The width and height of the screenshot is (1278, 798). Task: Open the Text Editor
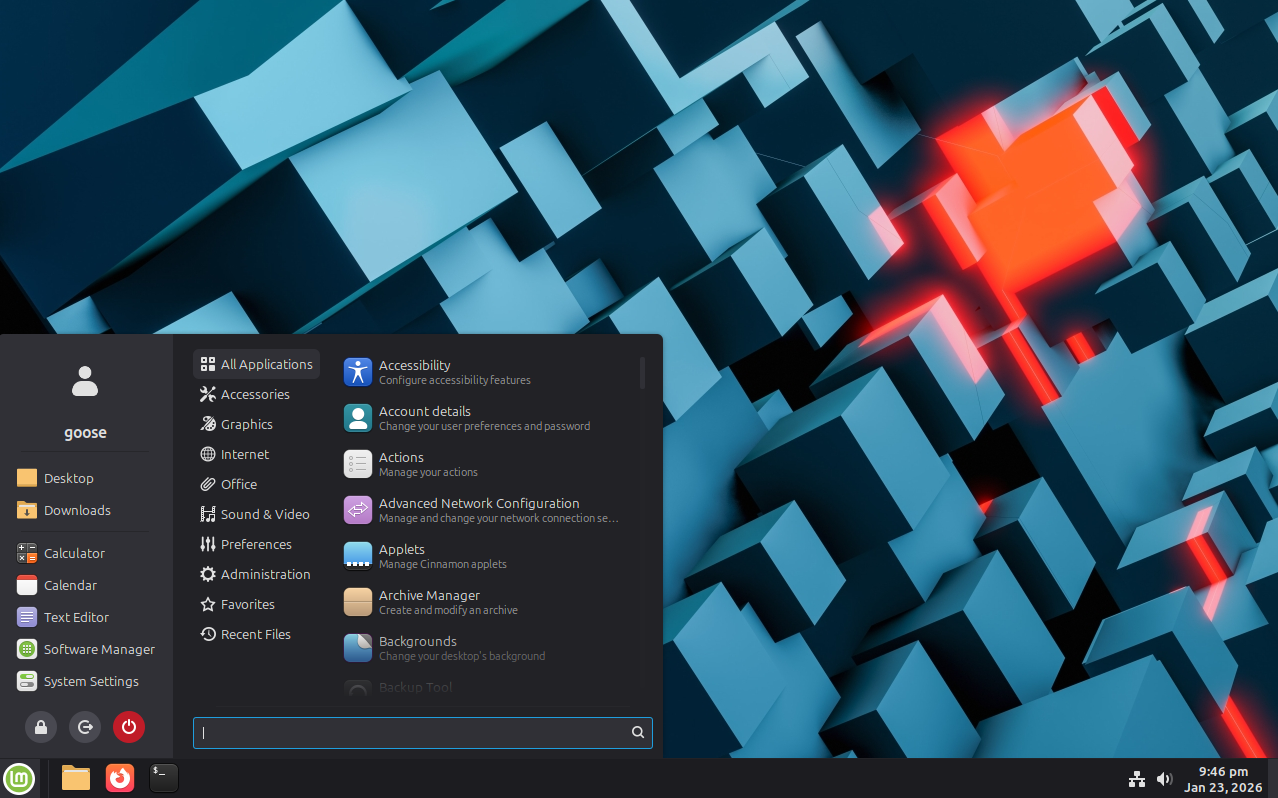pyautogui.click(x=75, y=617)
